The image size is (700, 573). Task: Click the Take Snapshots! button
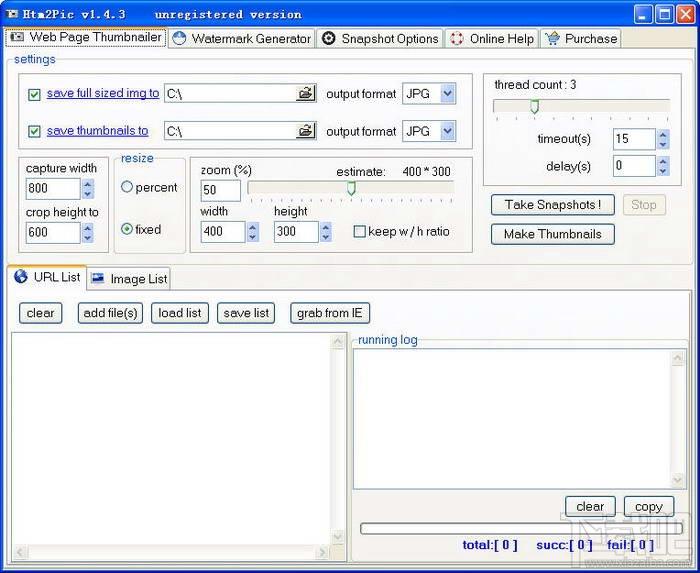[553, 205]
